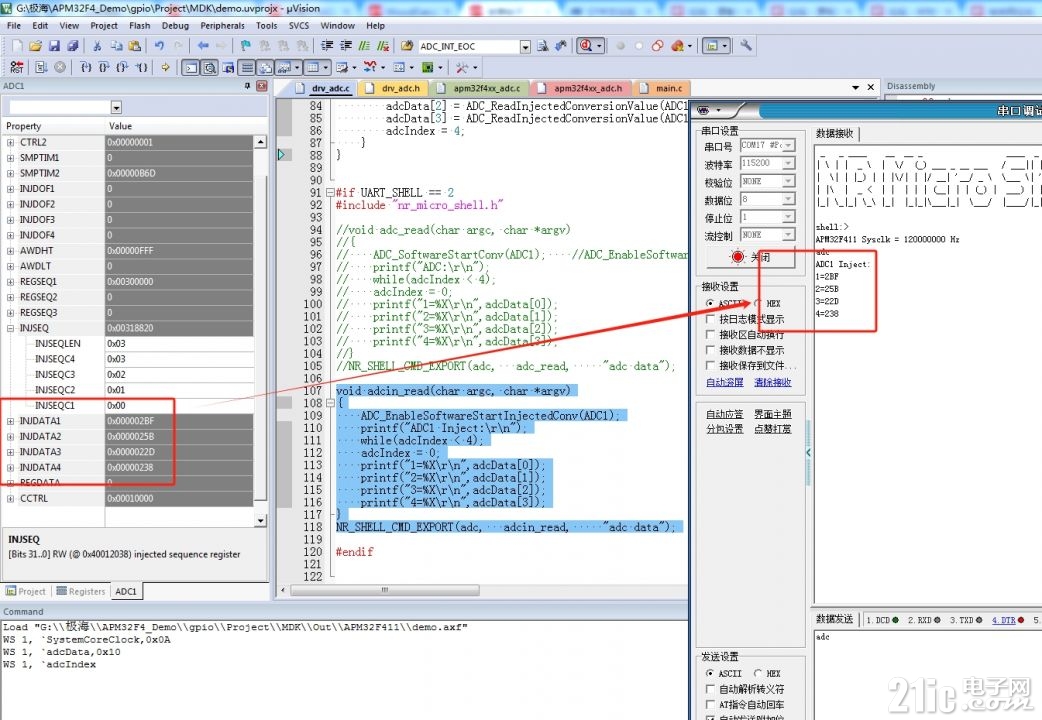Undo the last edit via toolbar

point(159,46)
